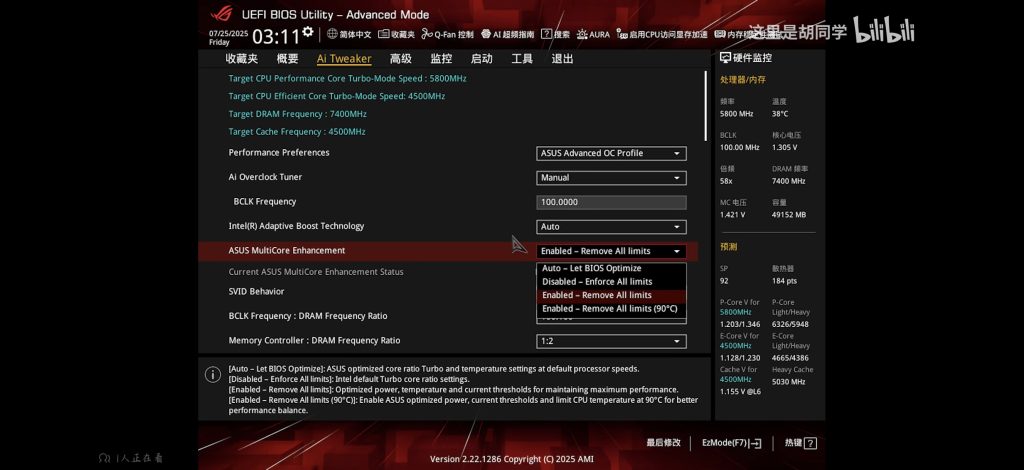Select the Ai Tweaker tab

click(x=344, y=59)
